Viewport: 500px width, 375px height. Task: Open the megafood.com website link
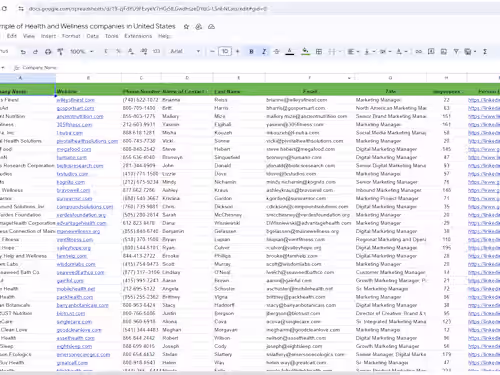(74, 149)
